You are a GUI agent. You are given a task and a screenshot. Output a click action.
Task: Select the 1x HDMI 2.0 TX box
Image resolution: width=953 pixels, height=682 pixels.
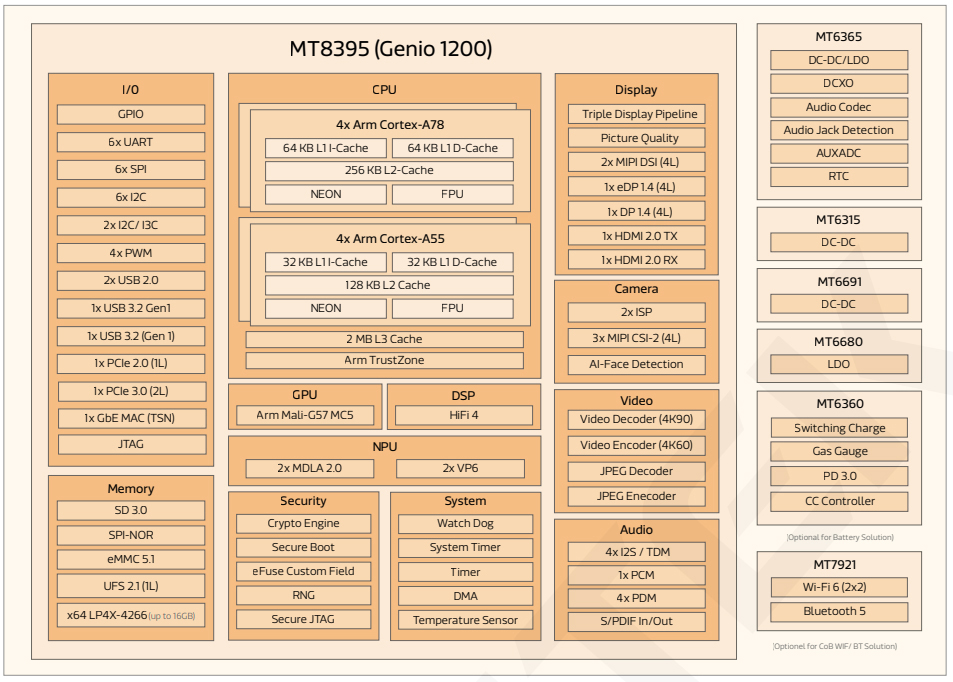(x=636, y=235)
